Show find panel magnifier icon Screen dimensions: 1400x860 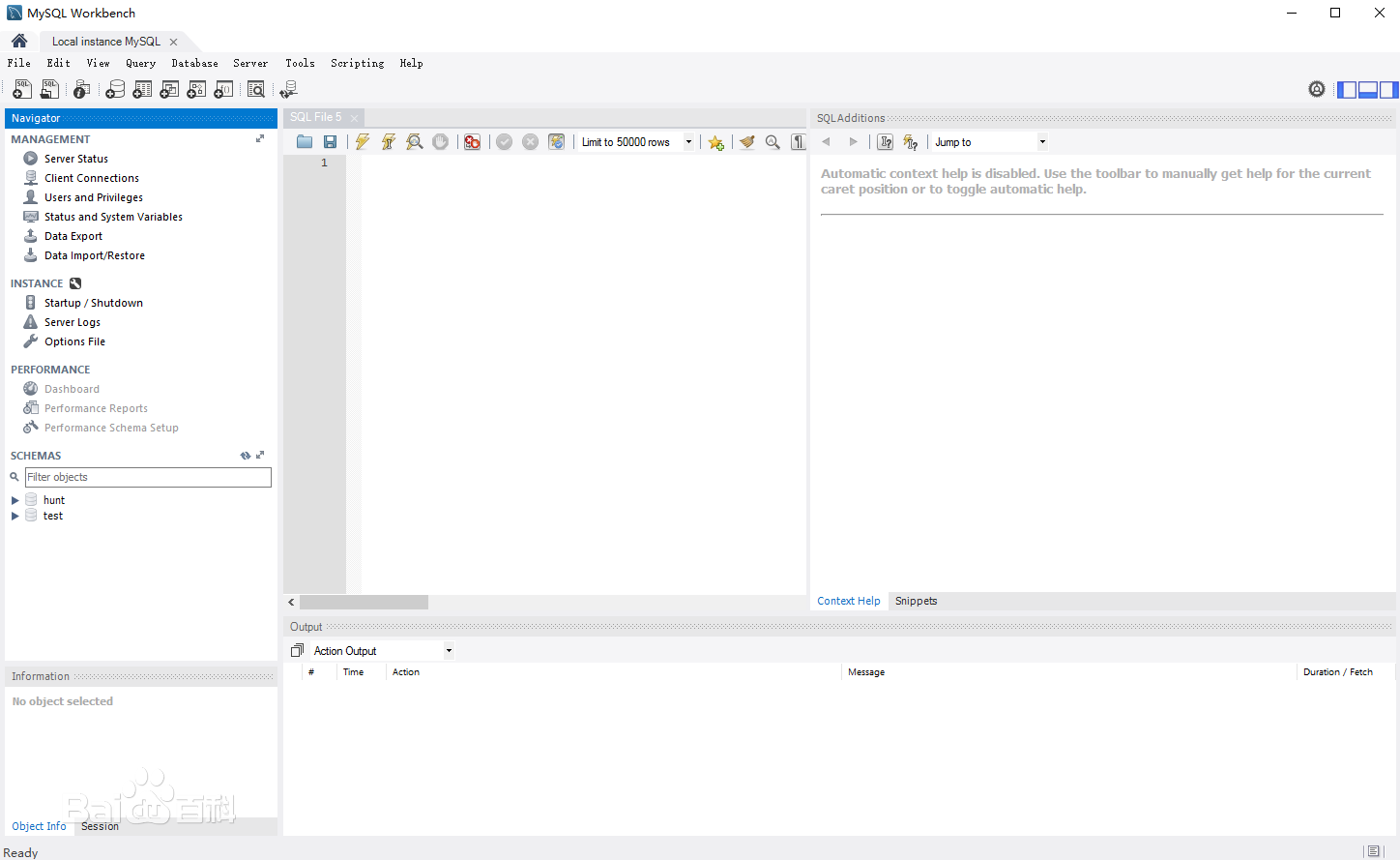click(773, 142)
